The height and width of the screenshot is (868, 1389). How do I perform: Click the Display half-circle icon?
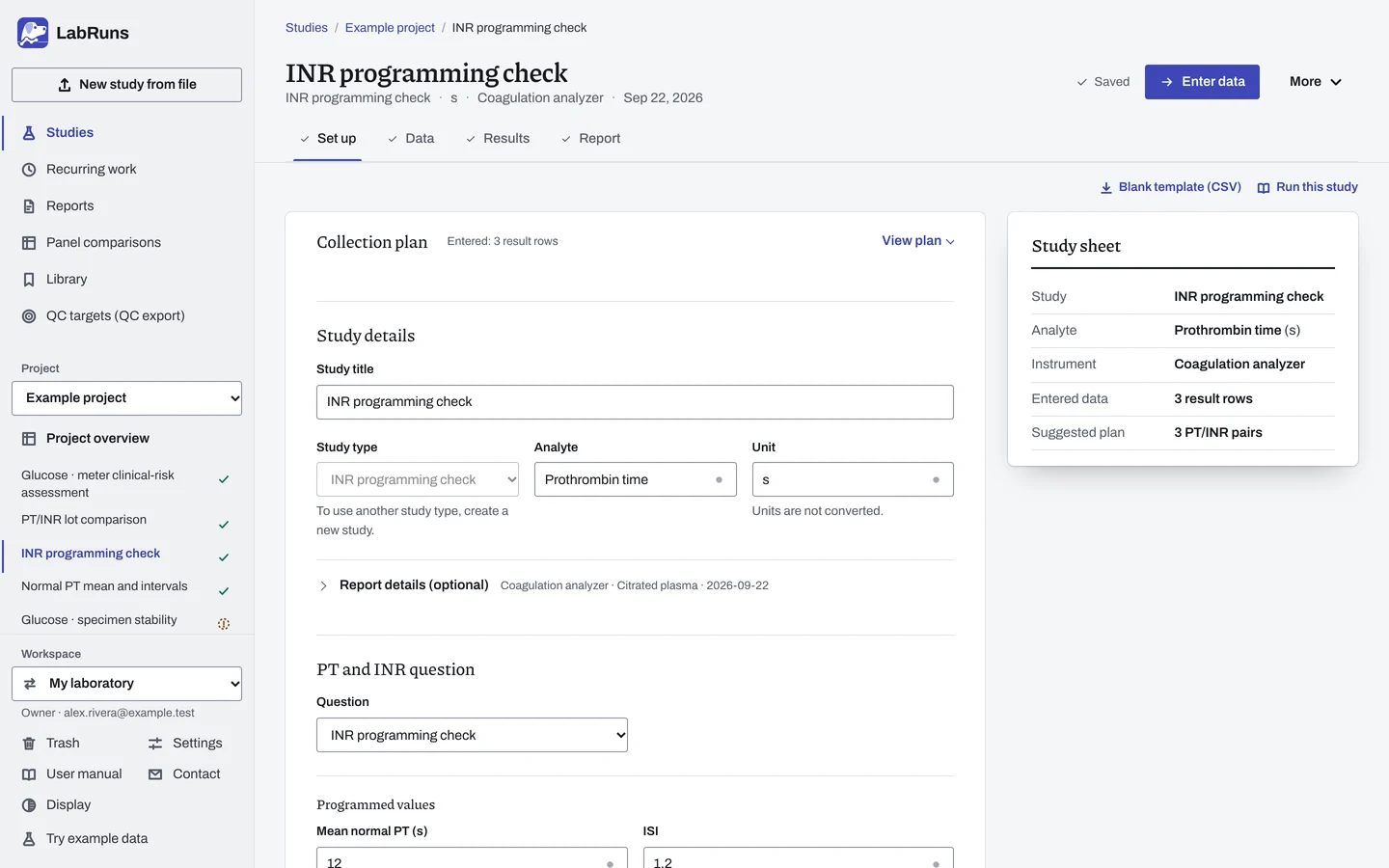29,805
